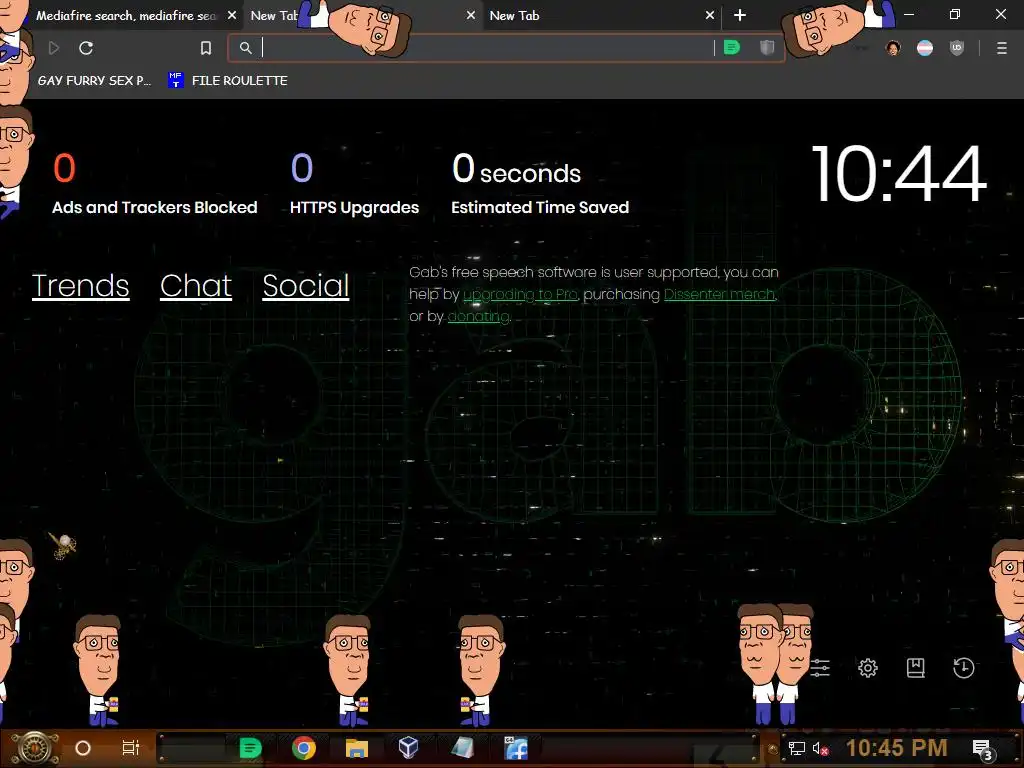Follow the Dissenter merch link
Screen dimensions: 1024x768
point(720,295)
